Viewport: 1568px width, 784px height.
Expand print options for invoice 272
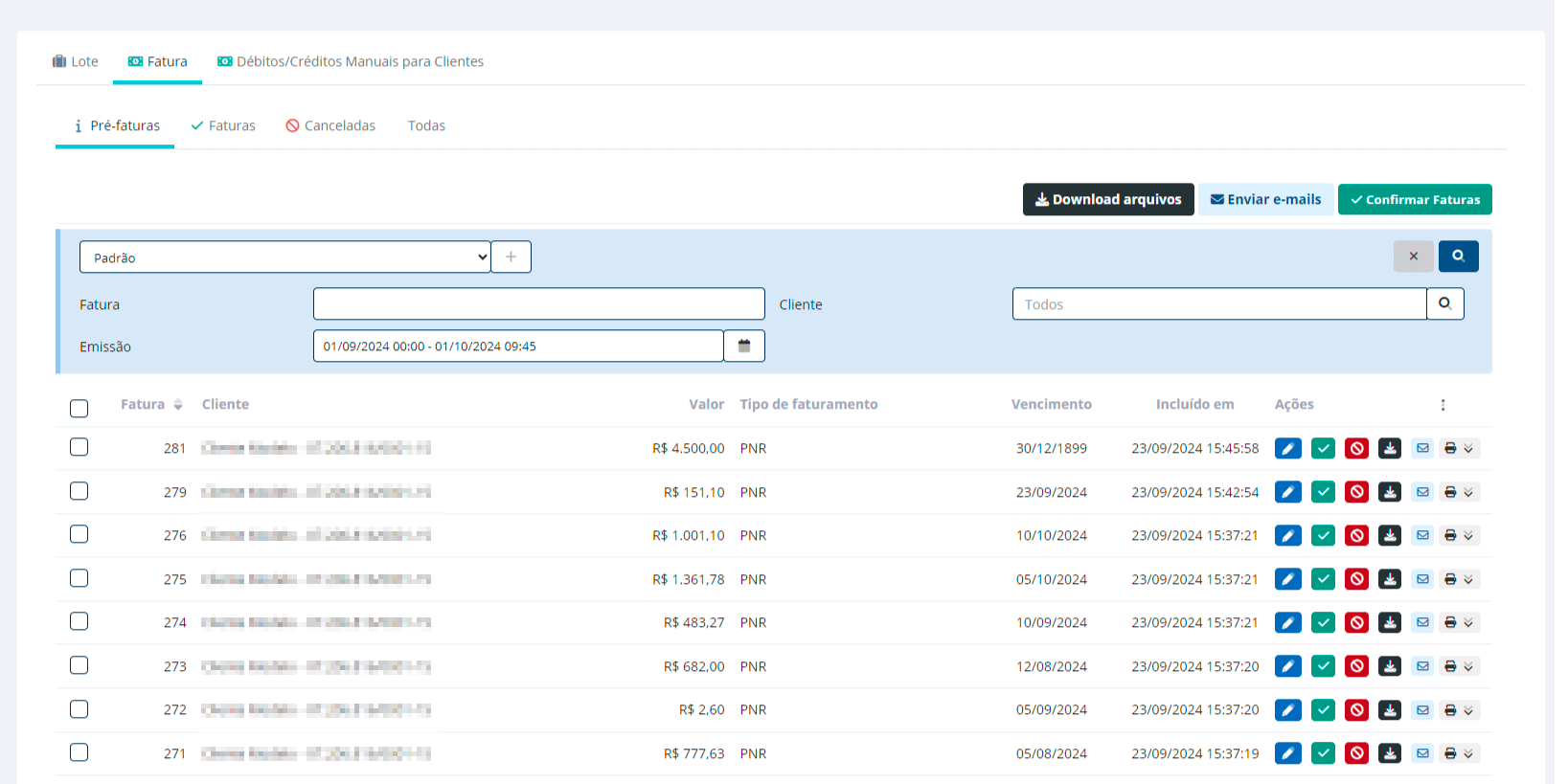coord(1460,710)
